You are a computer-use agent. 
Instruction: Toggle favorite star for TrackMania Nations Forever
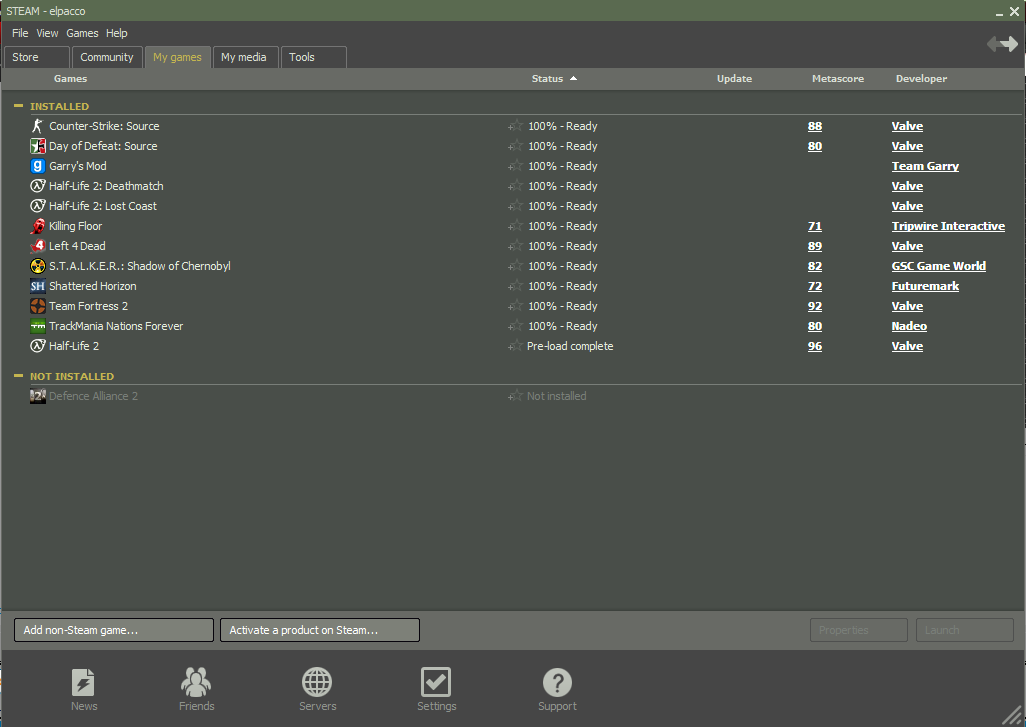tap(516, 325)
